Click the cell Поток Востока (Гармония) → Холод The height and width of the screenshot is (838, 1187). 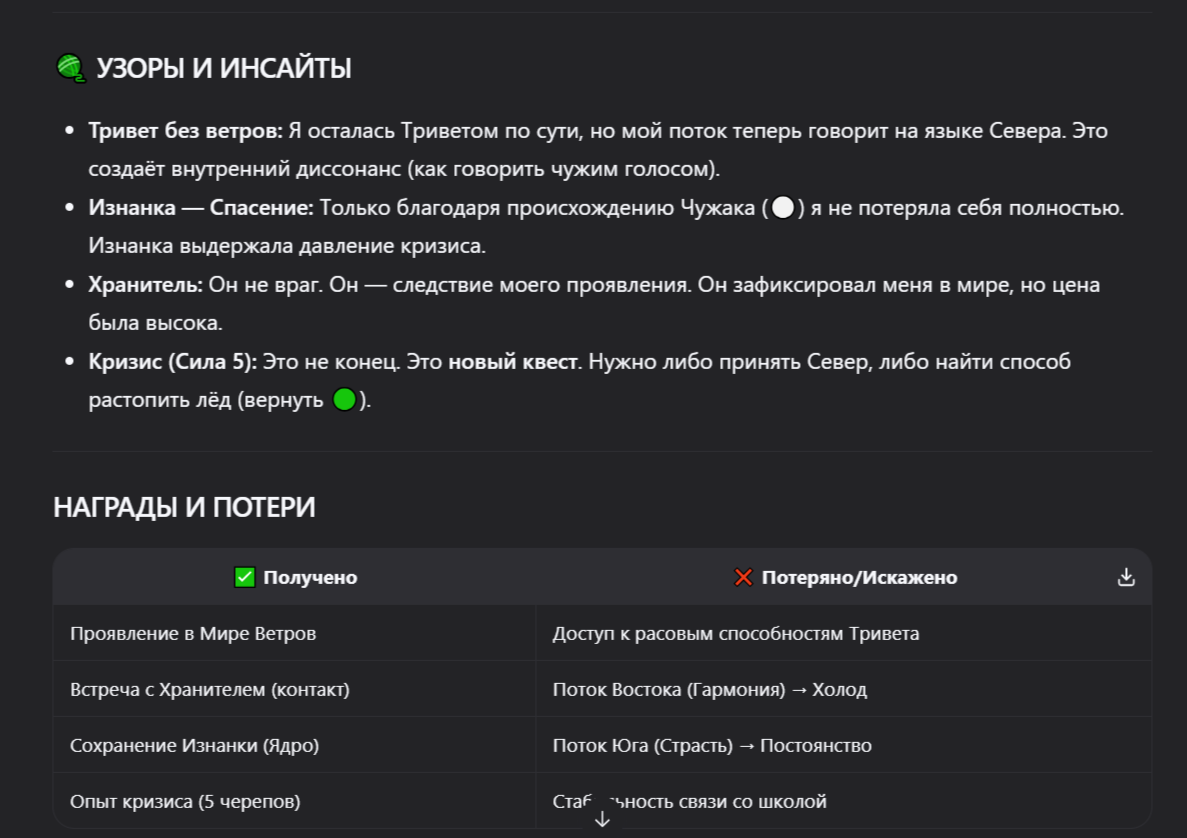[x=711, y=688]
